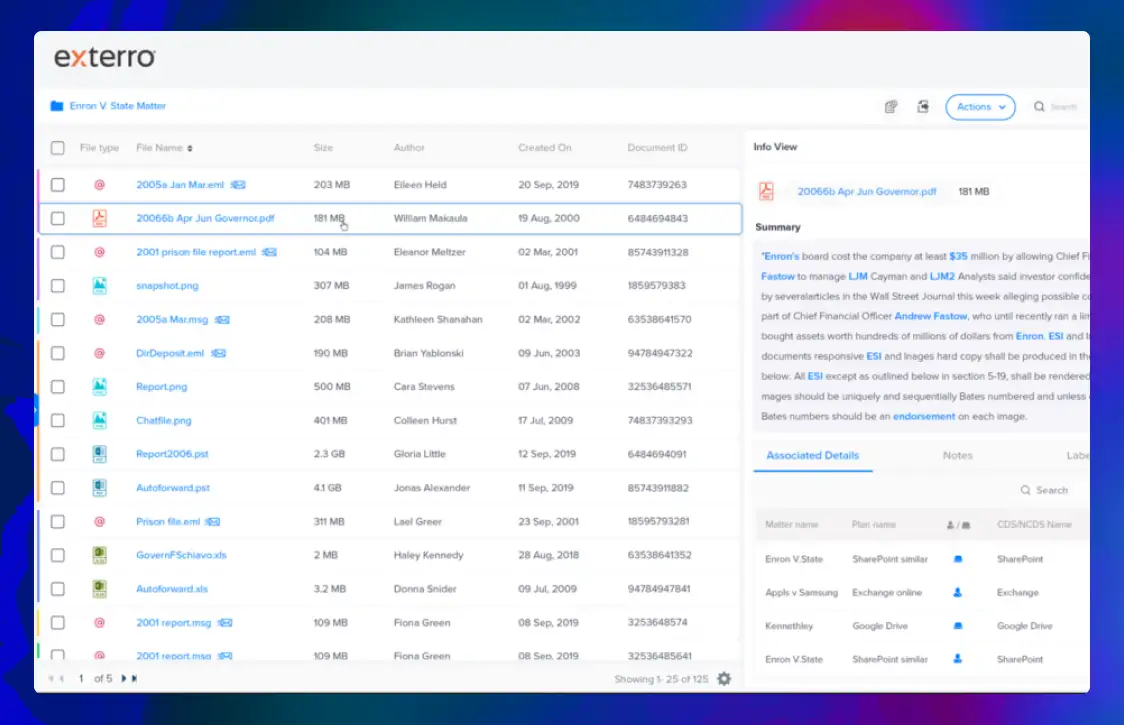Open the 20066b Apr Jun Governor.pdf link in Info View

[x=867, y=191]
